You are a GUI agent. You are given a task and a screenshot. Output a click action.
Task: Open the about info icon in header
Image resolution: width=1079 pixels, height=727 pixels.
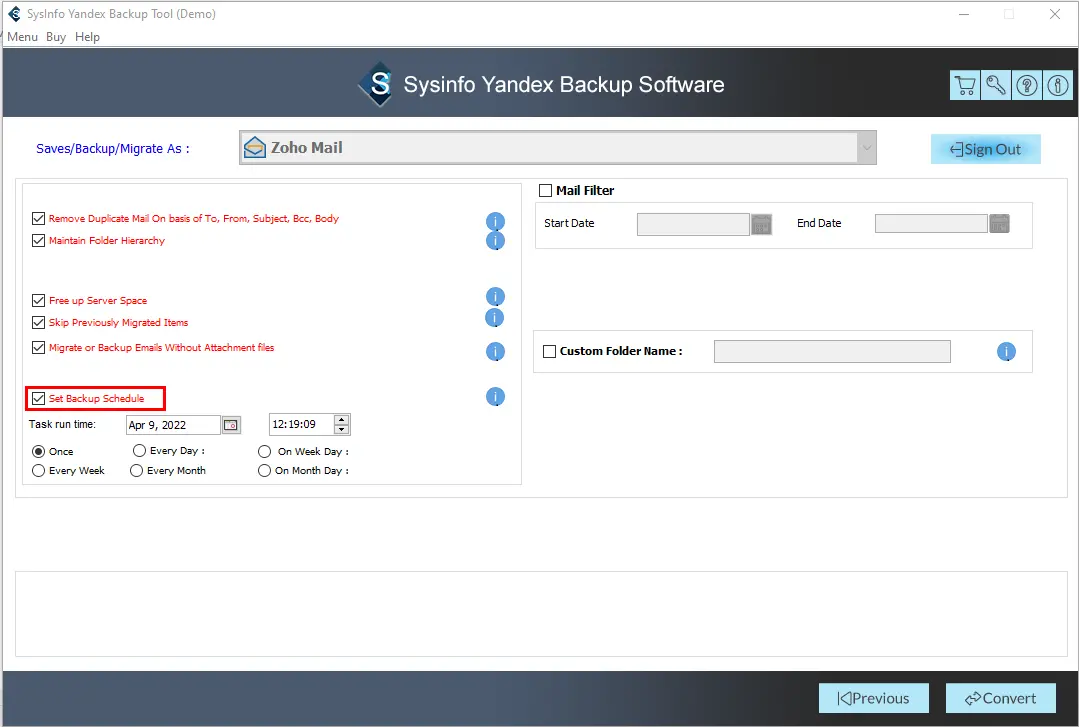tap(1058, 85)
